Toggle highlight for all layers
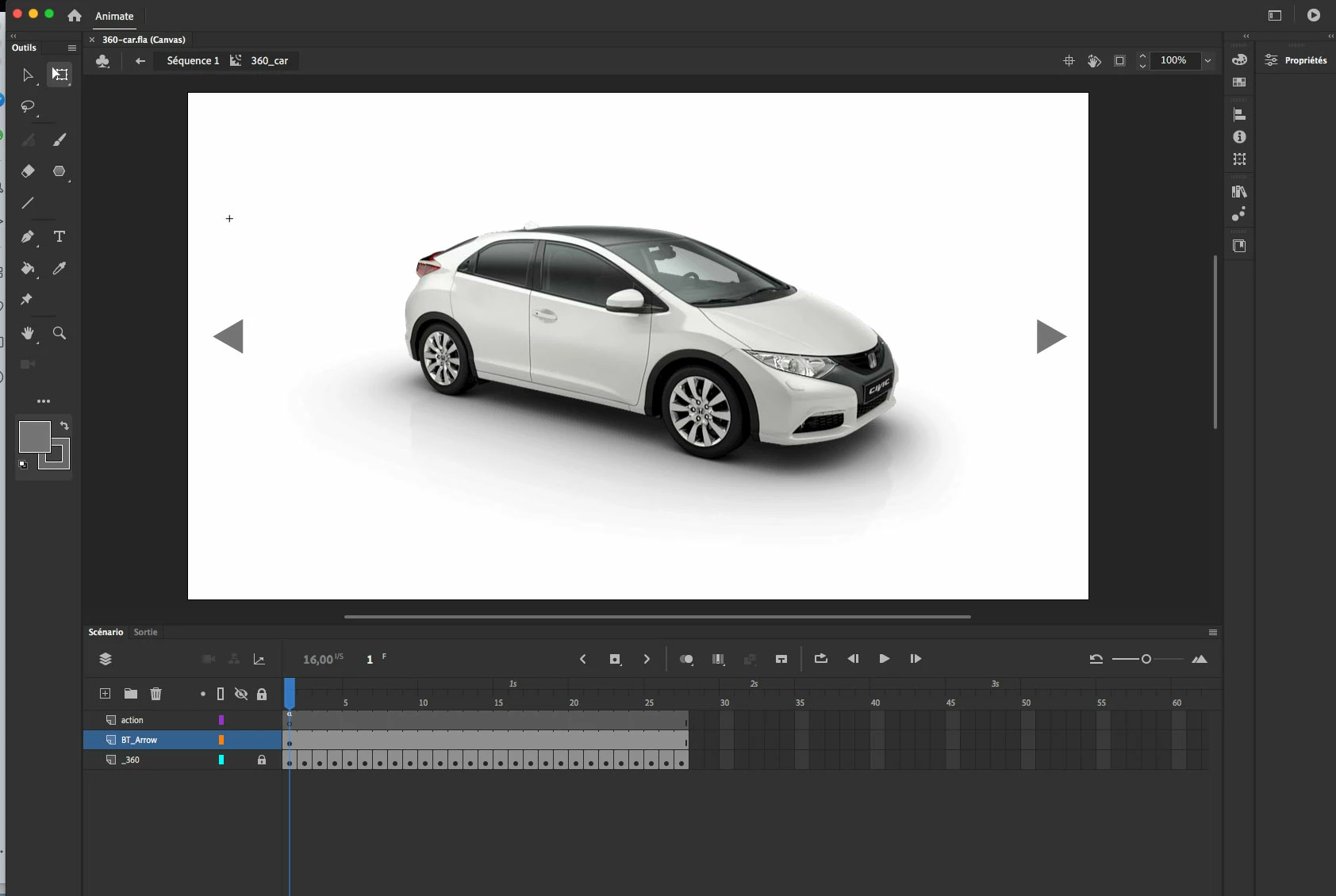 coord(203,694)
